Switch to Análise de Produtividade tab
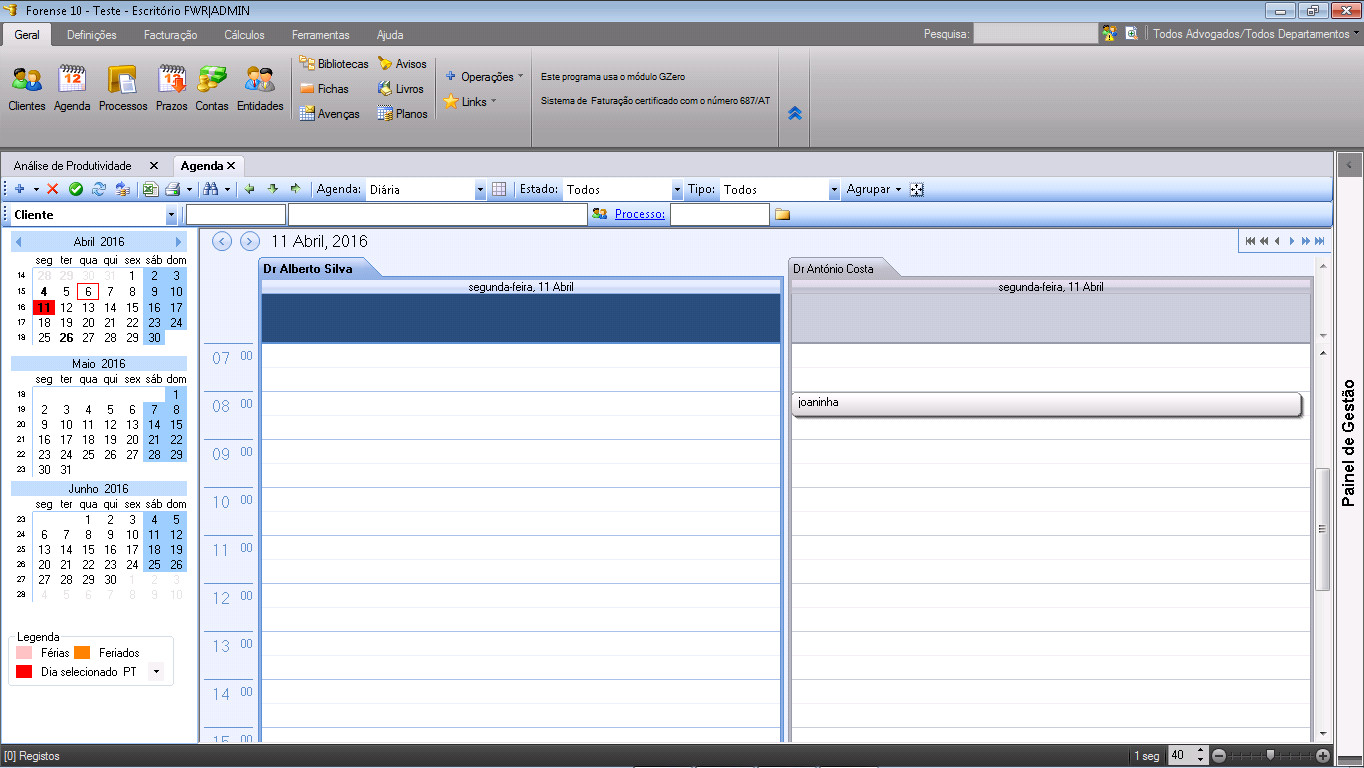 73,166
